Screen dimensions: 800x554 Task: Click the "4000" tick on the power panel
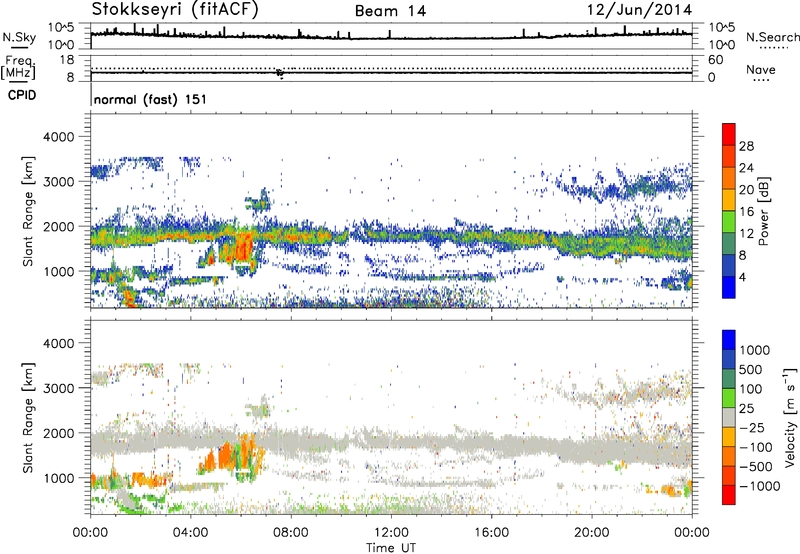[x=59, y=137]
